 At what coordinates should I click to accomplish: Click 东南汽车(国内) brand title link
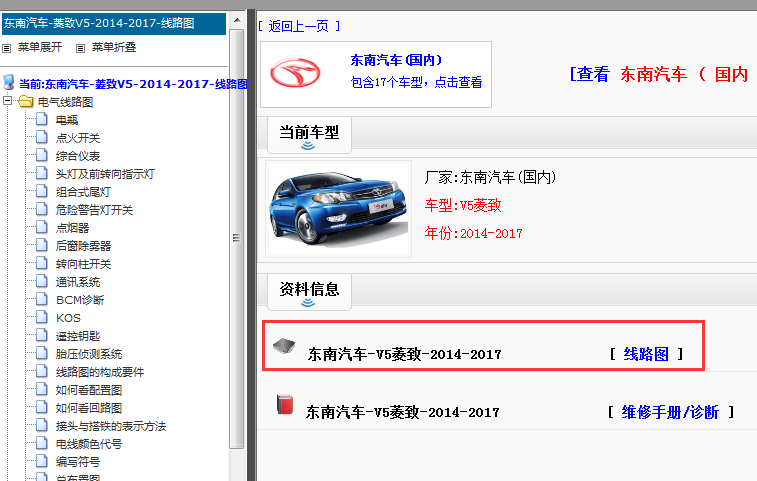pos(396,60)
